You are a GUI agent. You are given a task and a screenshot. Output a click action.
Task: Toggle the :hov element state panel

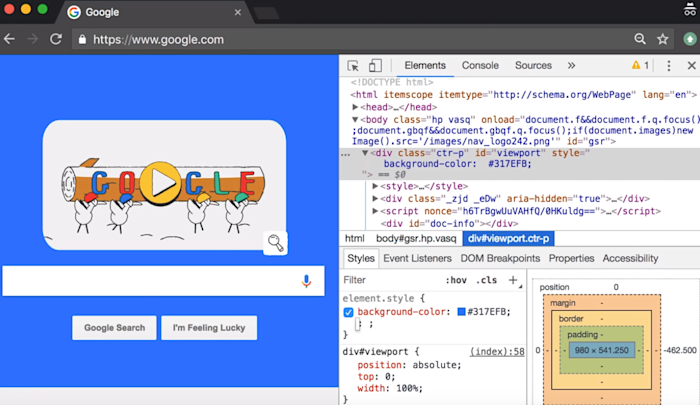tap(456, 280)
